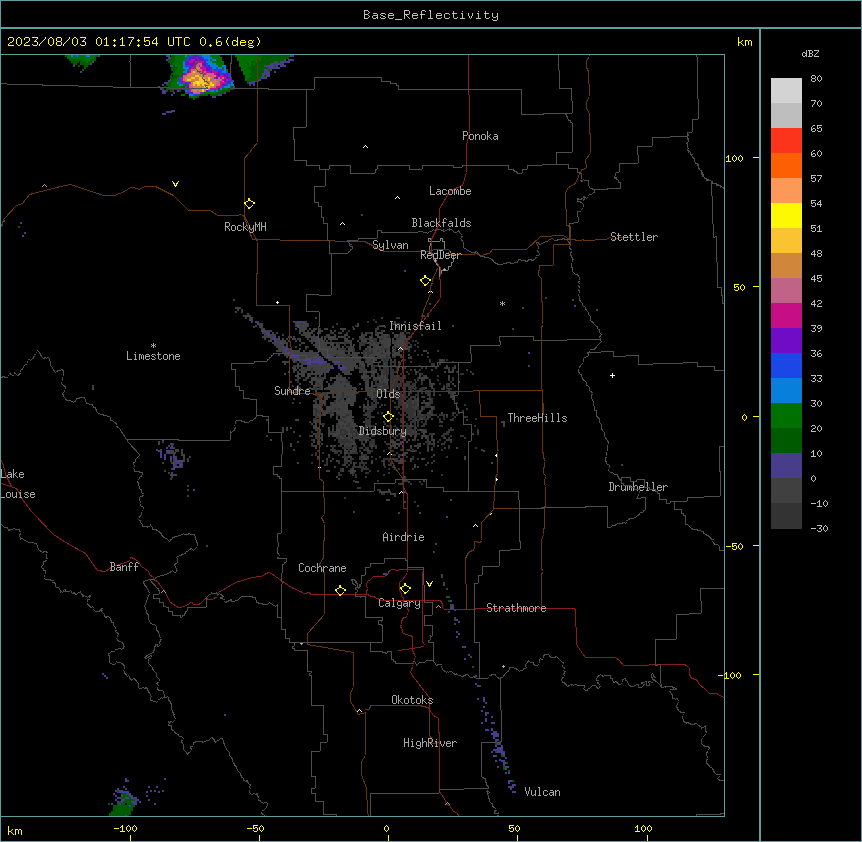The image size is (862, 842).
Task: Click the Calgary city label
Action: (x=399, y=603)
